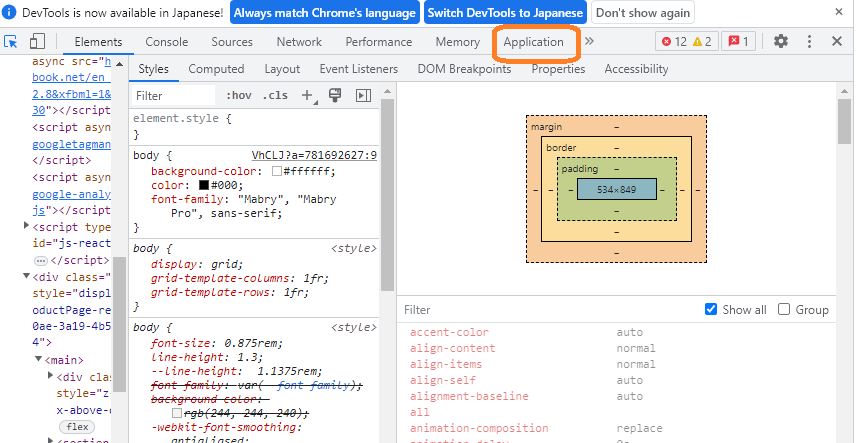Image resolution: width=856 pixels, height=443 pixels.
Task: Click the display: grid declaration
Action: coord(197,264)
